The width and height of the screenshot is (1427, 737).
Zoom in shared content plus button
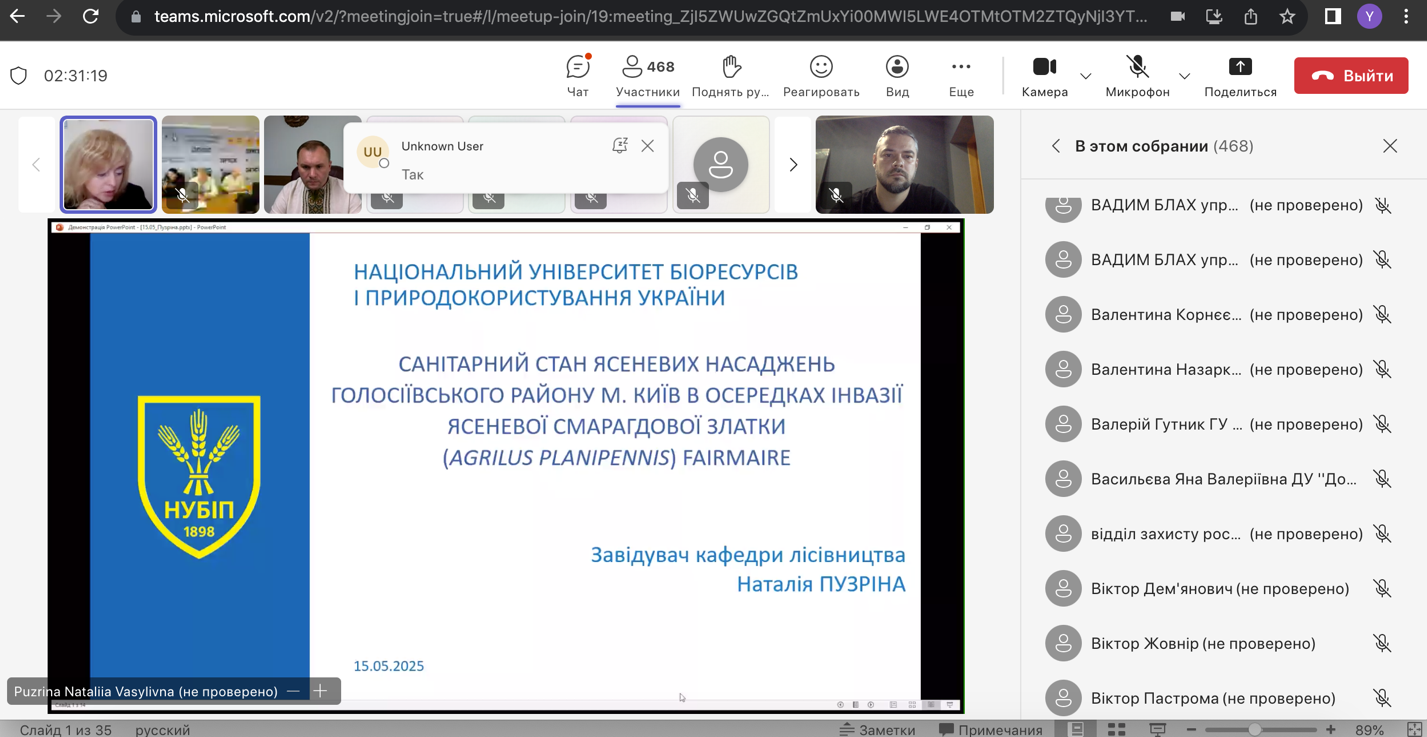320,691
